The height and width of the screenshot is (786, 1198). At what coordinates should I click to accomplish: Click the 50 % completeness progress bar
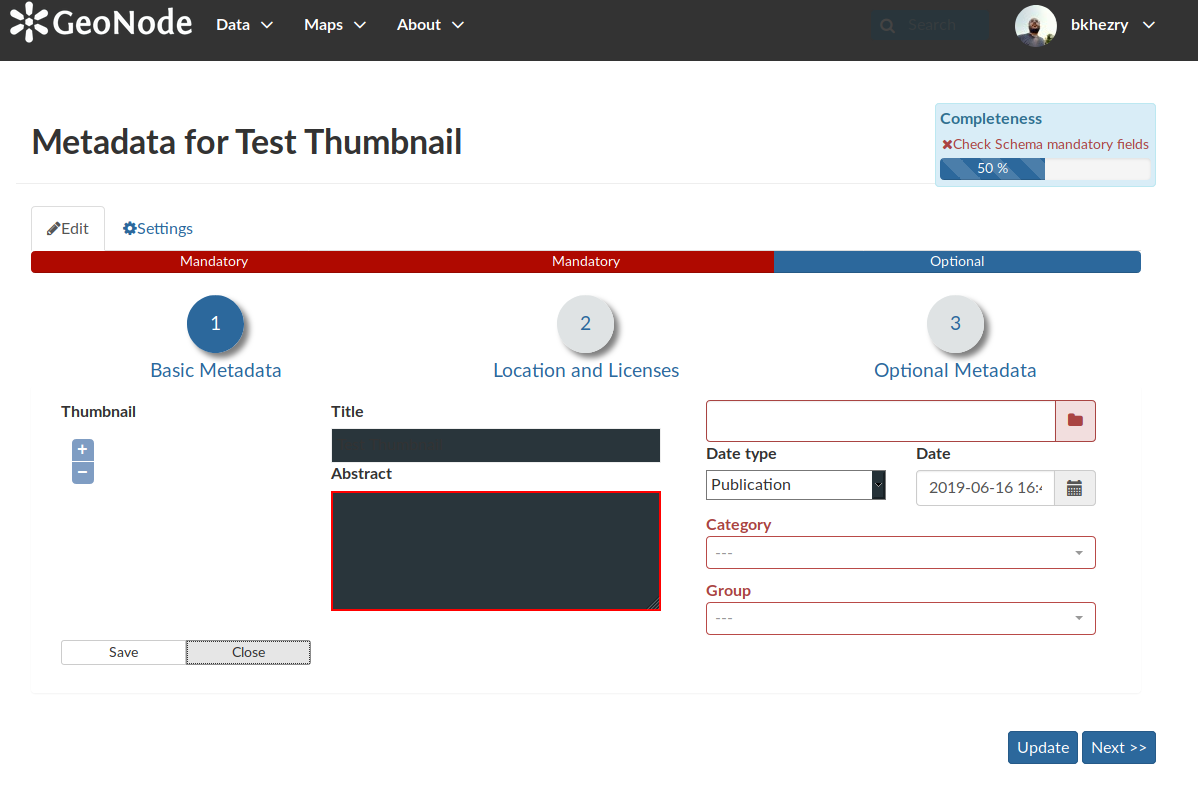click(1045, 169)
